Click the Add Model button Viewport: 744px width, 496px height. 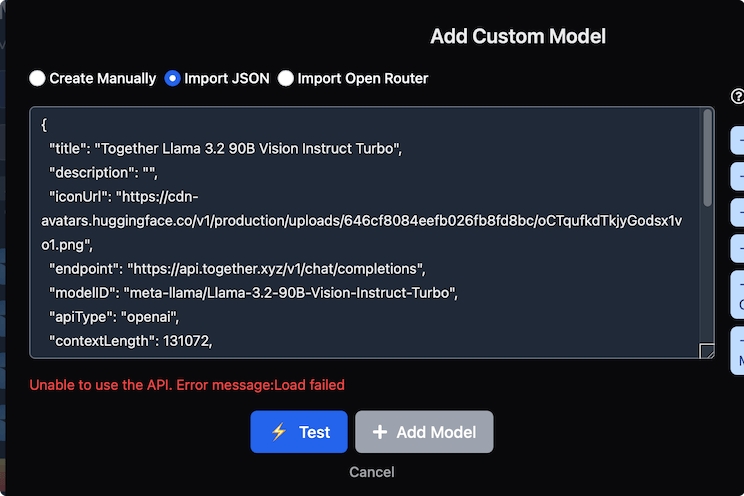pyautogui.click(x=424, y=432)
